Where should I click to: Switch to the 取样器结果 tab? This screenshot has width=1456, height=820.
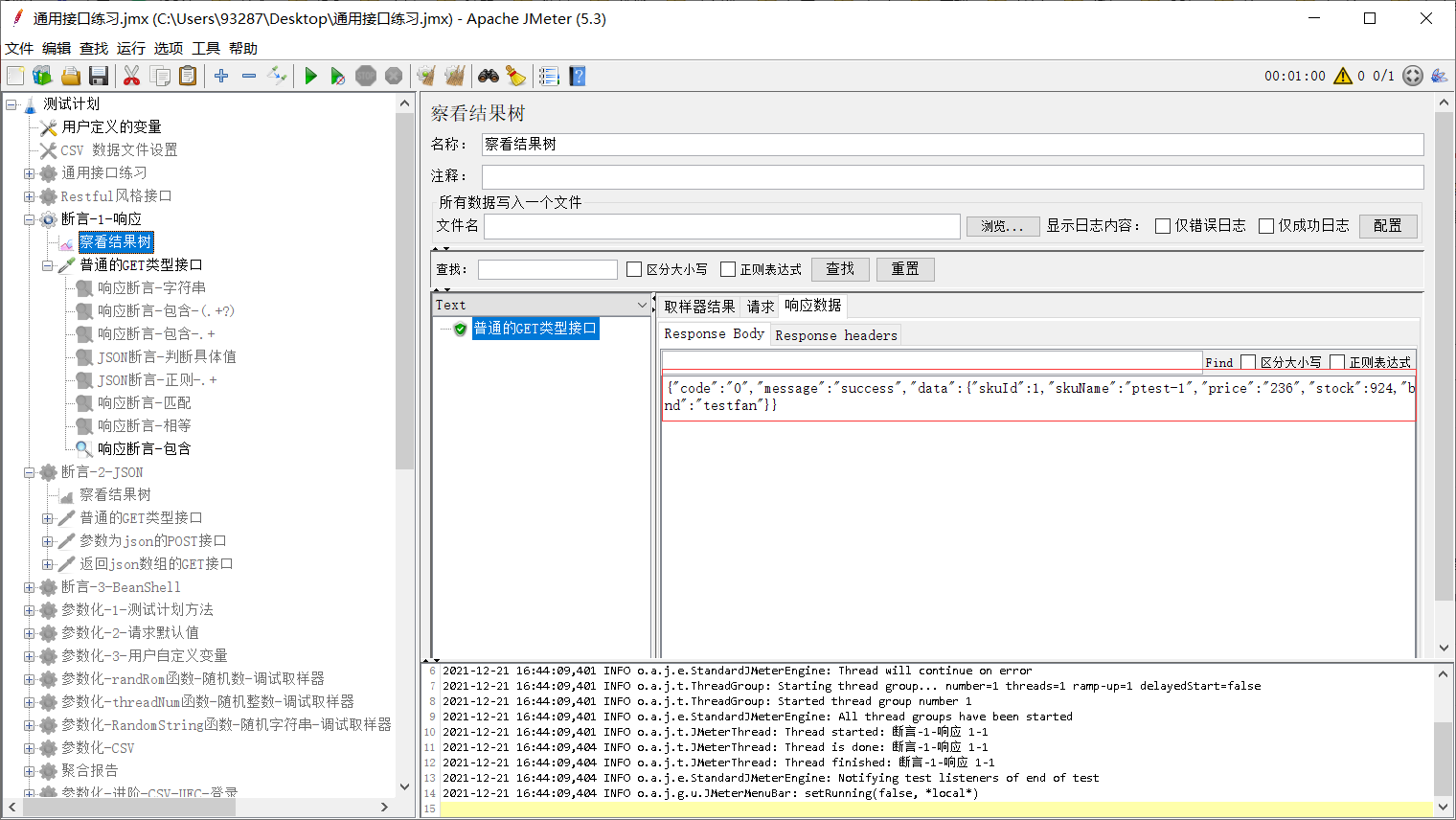tap(699, 307)
